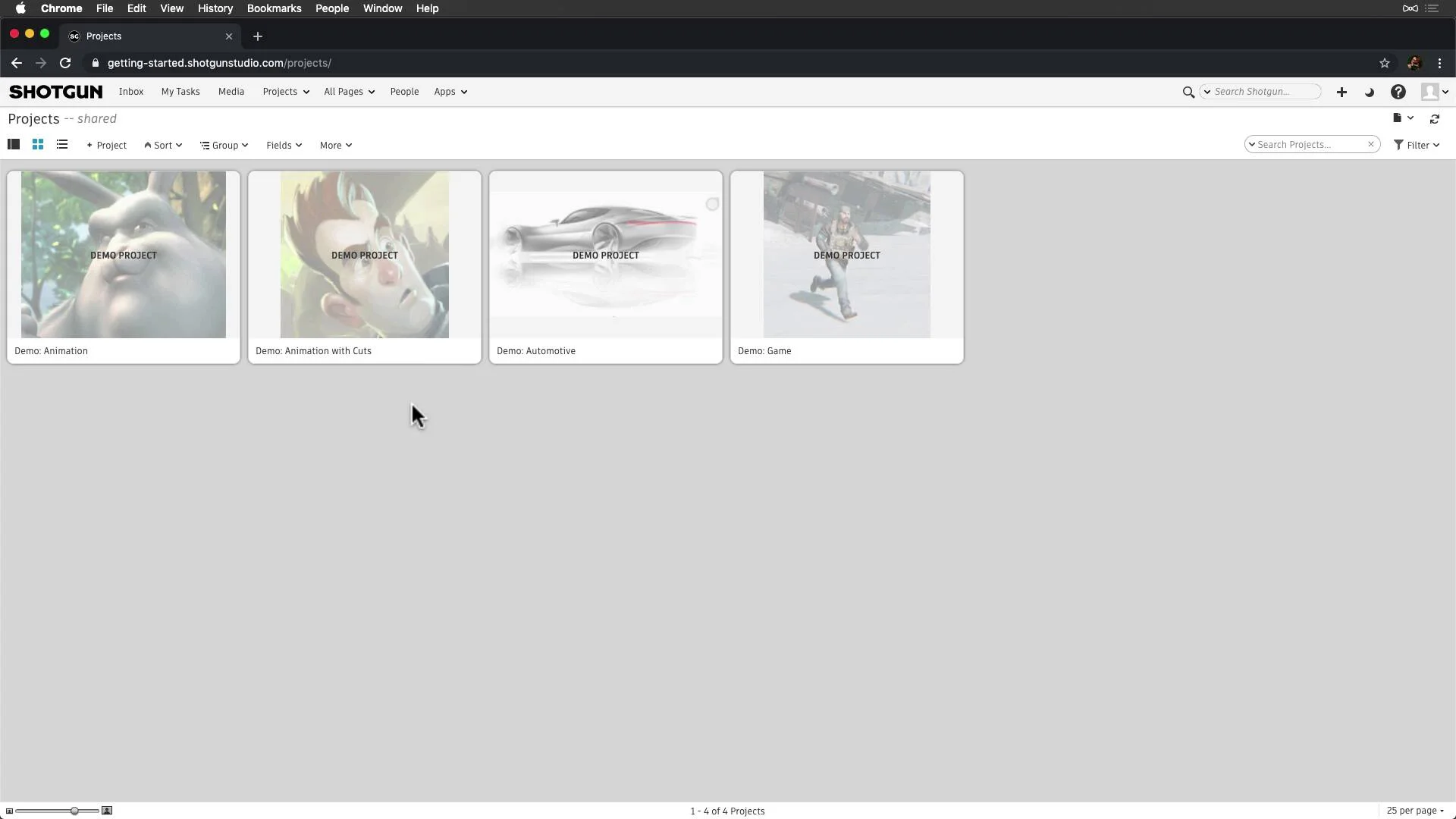Toggle the More options menu
Image resolution: width=1456 pixels, height=819 pixels.
click(335, 145)
